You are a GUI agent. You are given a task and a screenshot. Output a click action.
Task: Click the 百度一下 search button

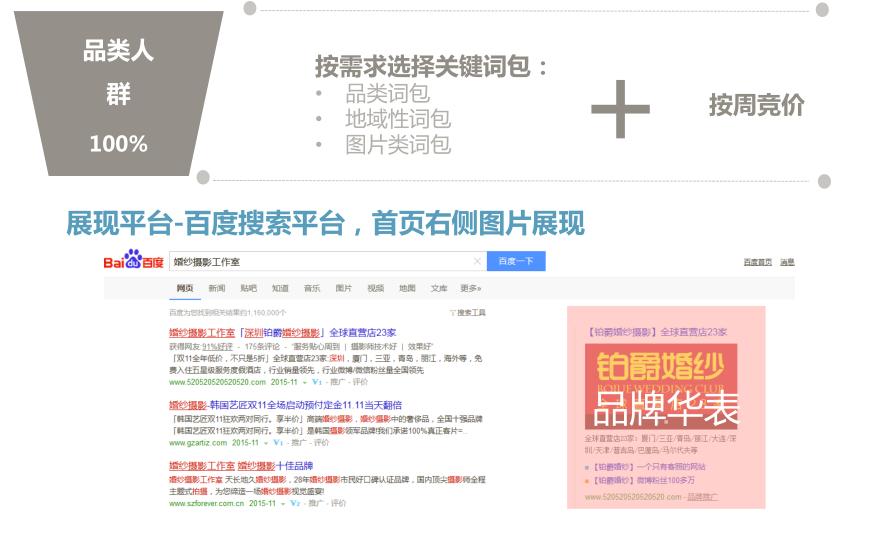(x=516, y=261)
